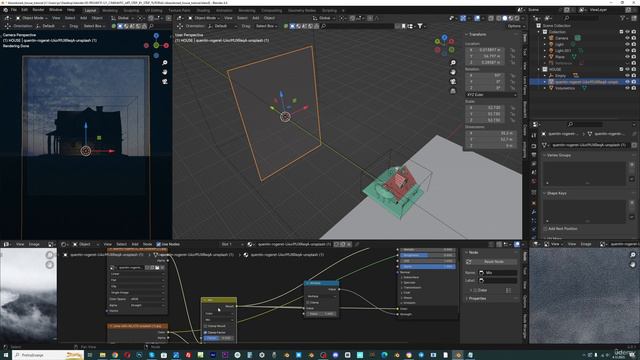
Task: Click the Blender icon in the taskbar
Action: click(458, 355)
